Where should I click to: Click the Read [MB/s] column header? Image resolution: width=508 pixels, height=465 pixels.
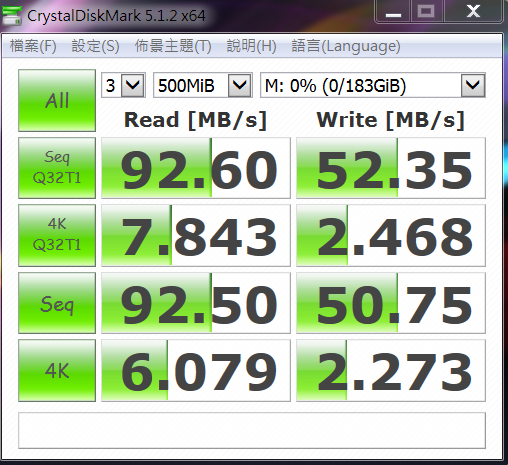click(195, 120)
